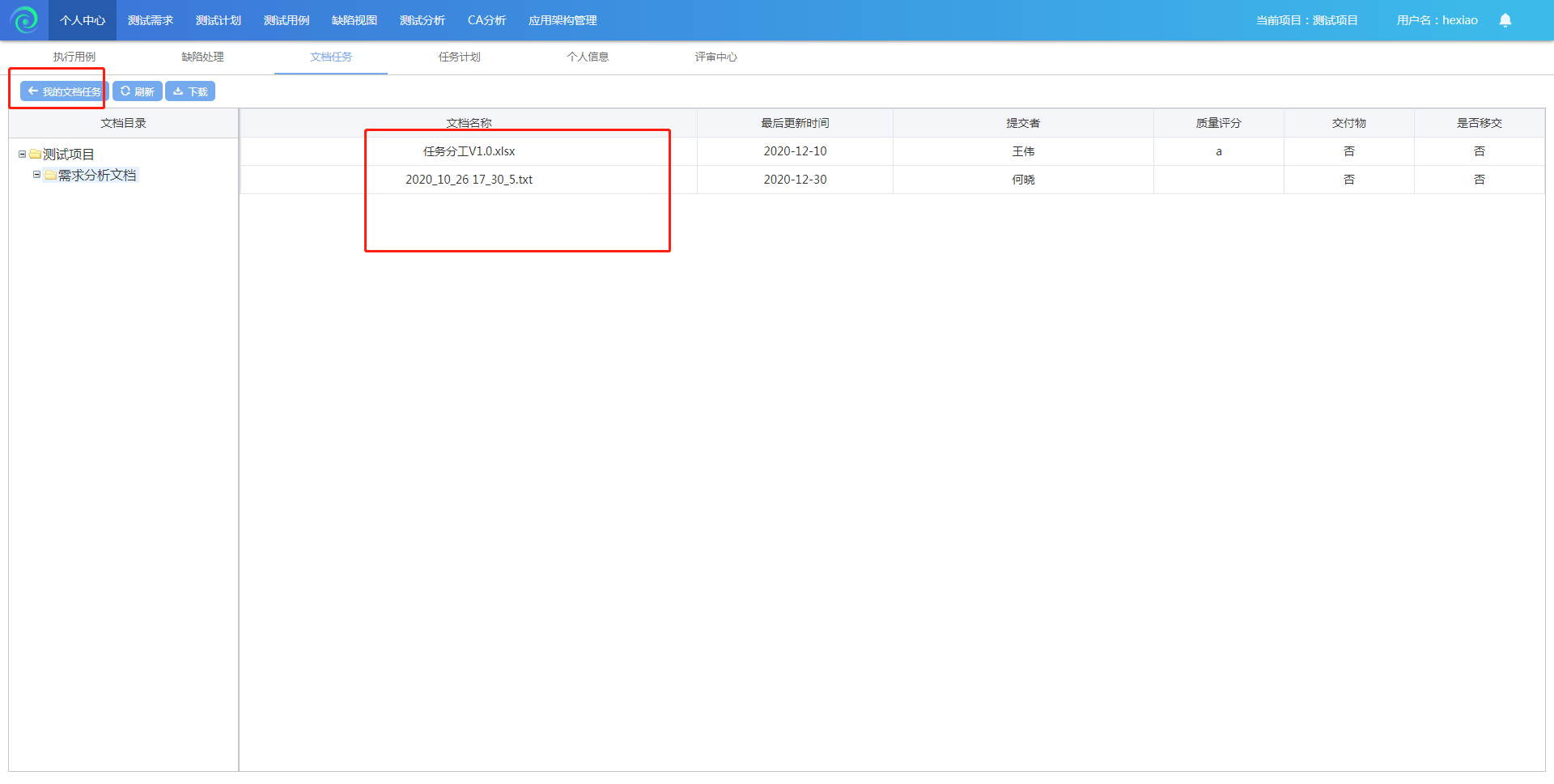Viewport: 1554px width, 784px height.
Task: Switch to the 执行用例 tab
Action: (74, 57)
